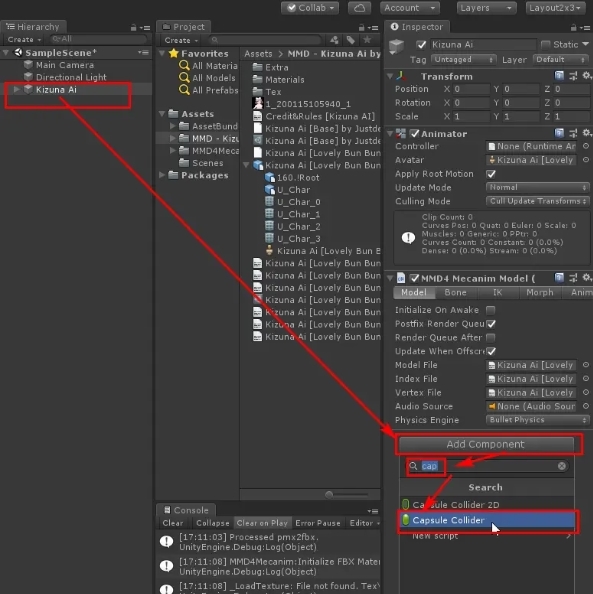Image resolution: width=593 pixels, height=594 pixels.
Task: Toggle Animator component enabled checkbox
Action: [x=415, y=133]
